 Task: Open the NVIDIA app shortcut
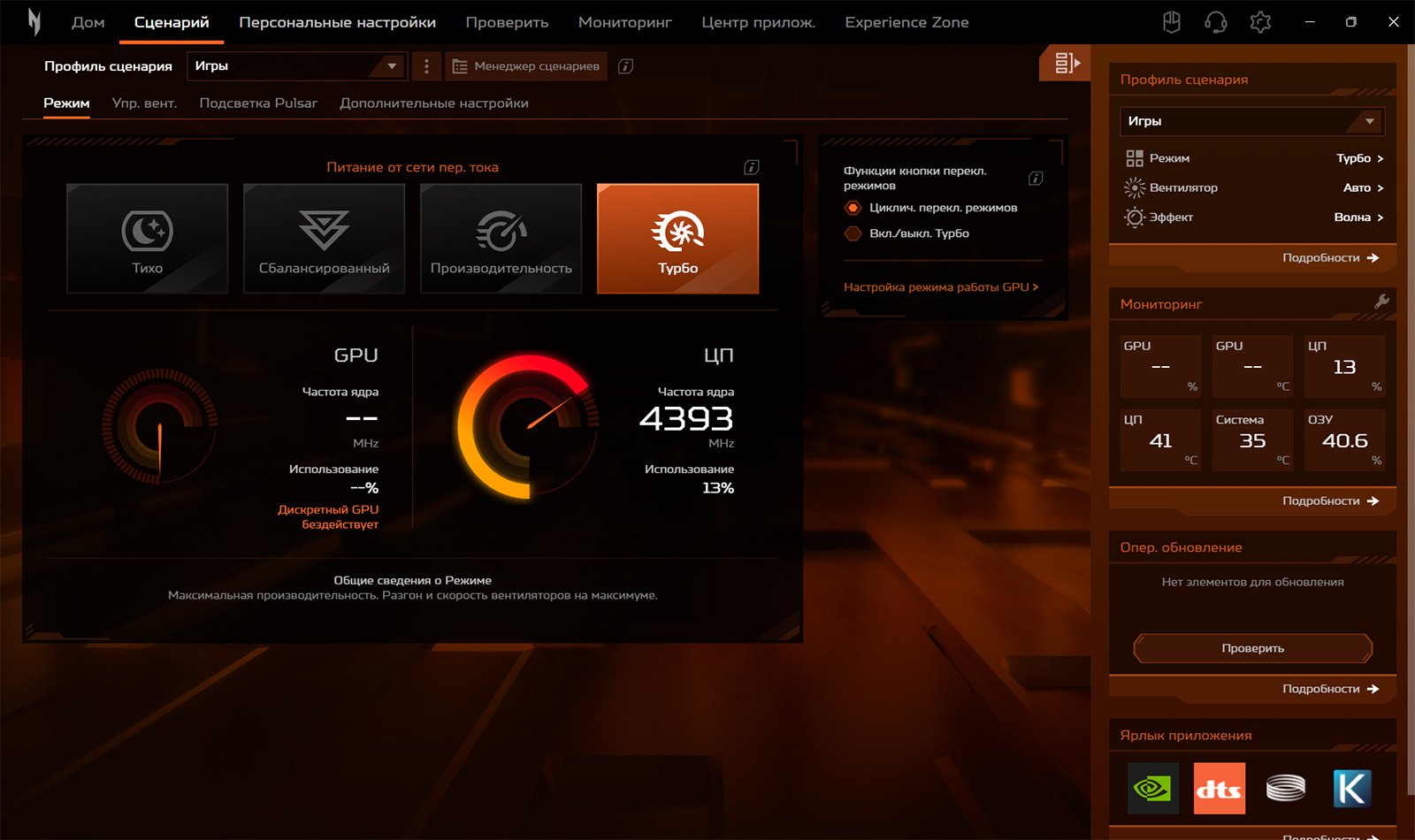tap(1152, 788)
